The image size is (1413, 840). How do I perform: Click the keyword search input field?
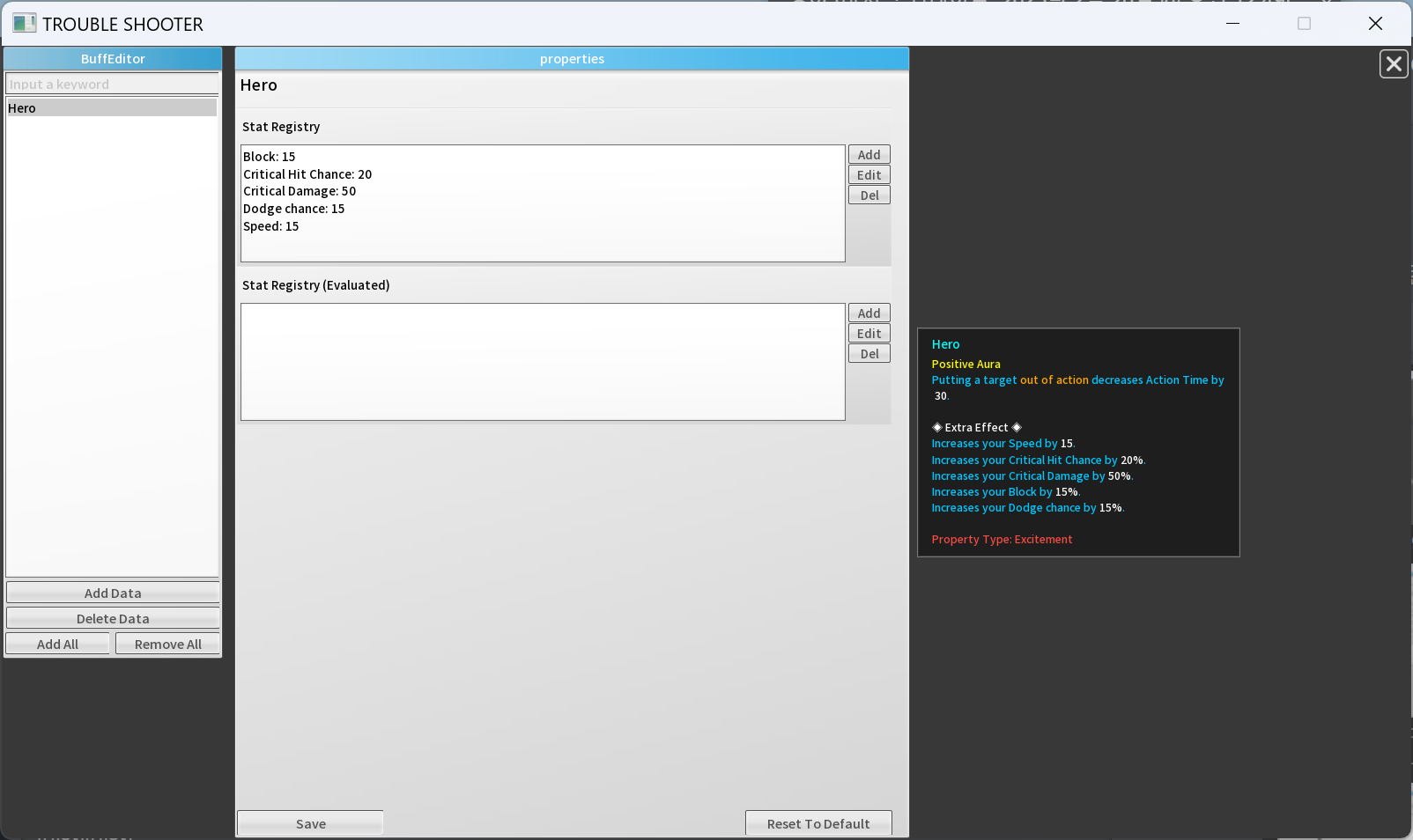pos(112,85)
